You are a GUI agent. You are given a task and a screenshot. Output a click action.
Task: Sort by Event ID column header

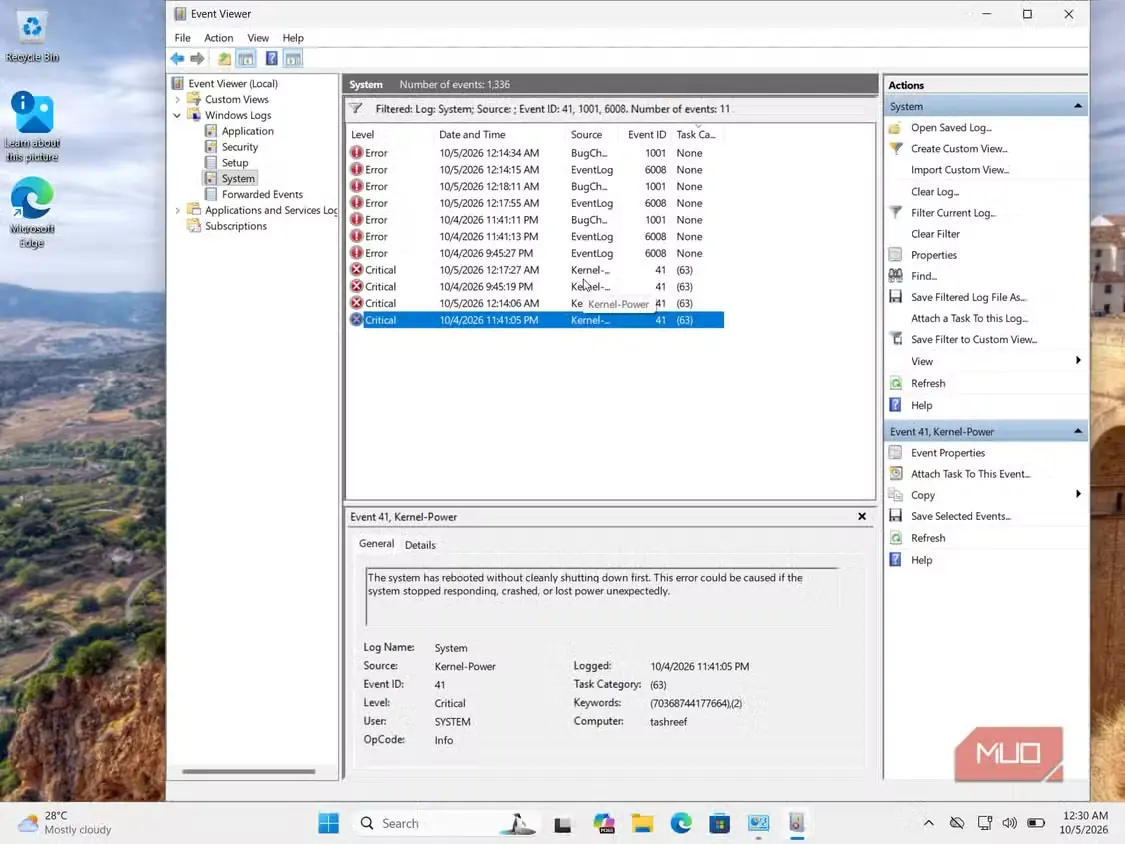tap(646, 135)
